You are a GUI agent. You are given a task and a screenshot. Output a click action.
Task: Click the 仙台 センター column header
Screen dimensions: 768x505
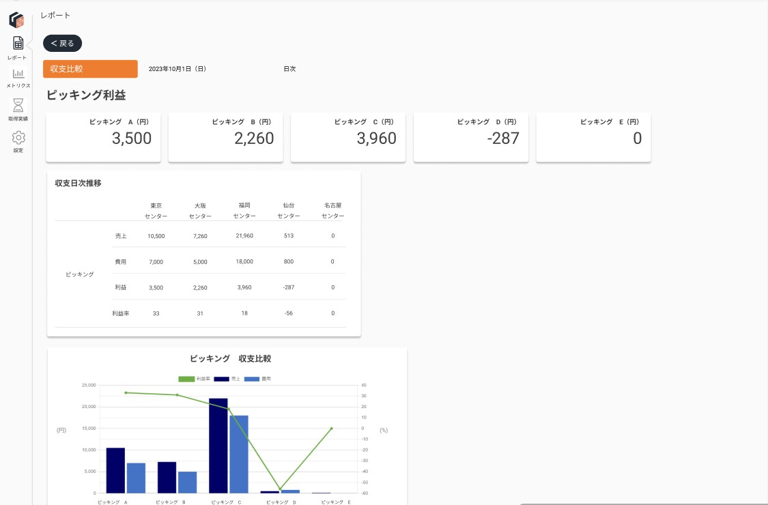pyautogui.click(x=288, y=211)
